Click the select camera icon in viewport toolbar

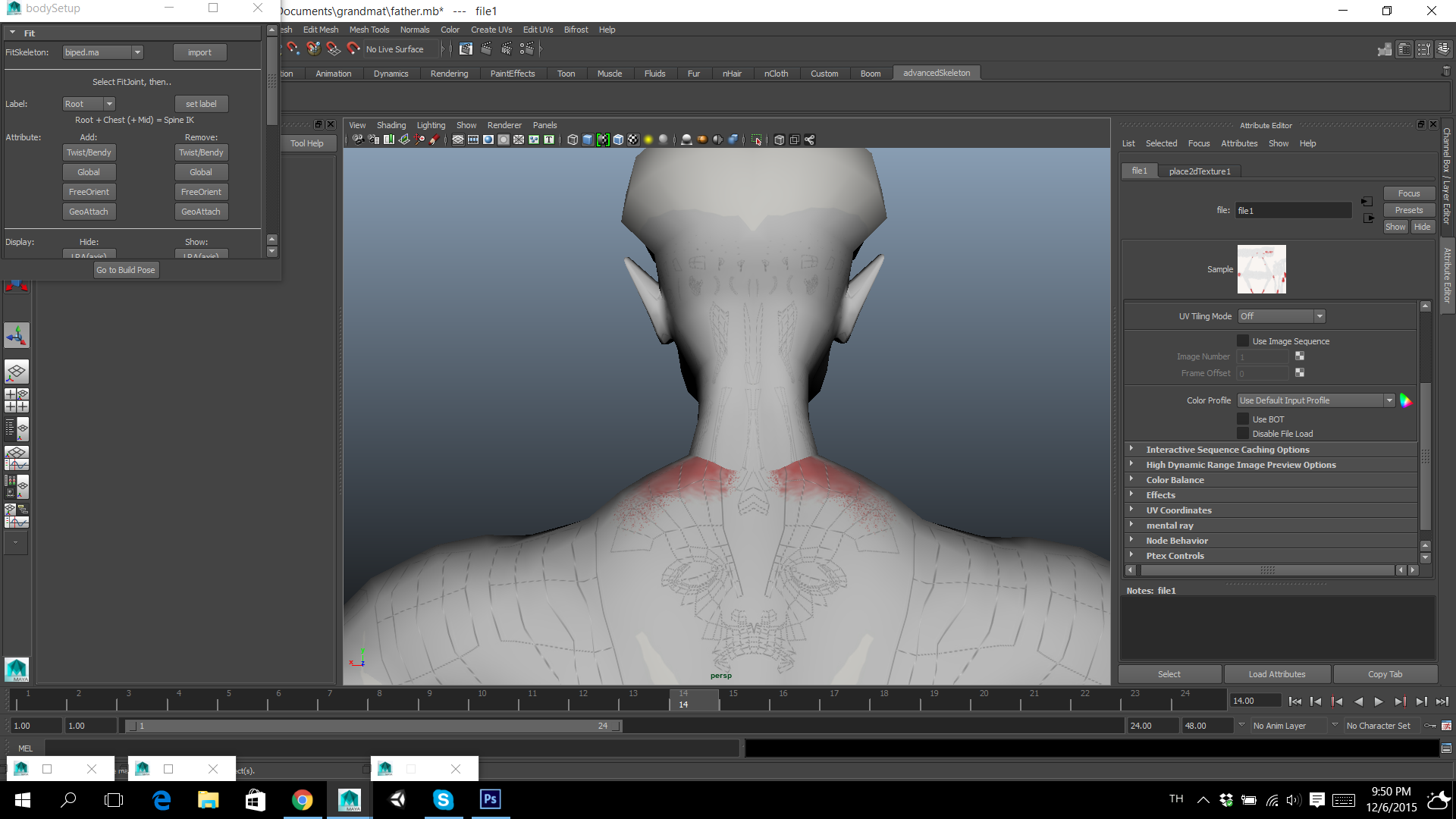358,140
